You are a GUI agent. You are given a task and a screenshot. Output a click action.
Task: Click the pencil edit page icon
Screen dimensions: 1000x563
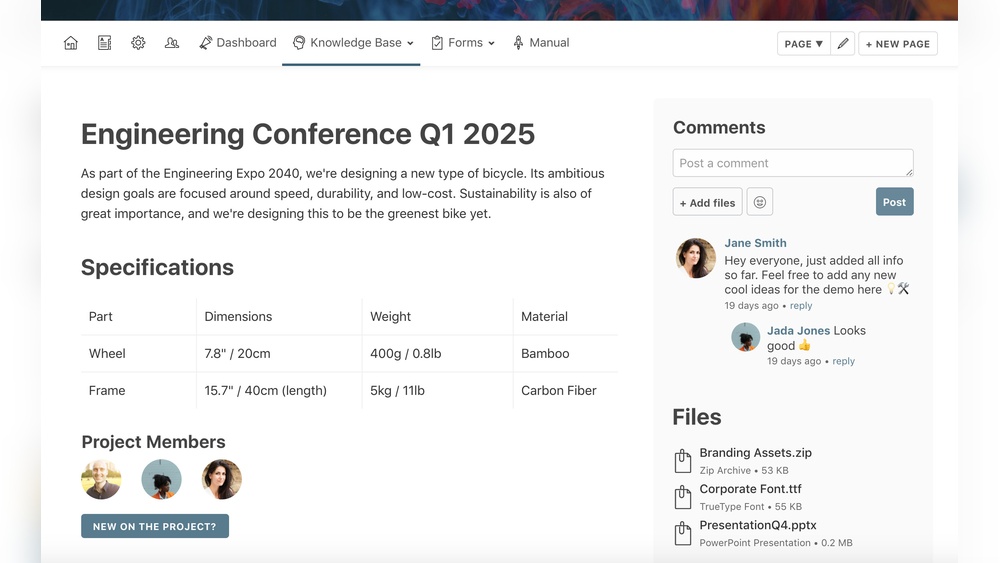pos(843,44)
